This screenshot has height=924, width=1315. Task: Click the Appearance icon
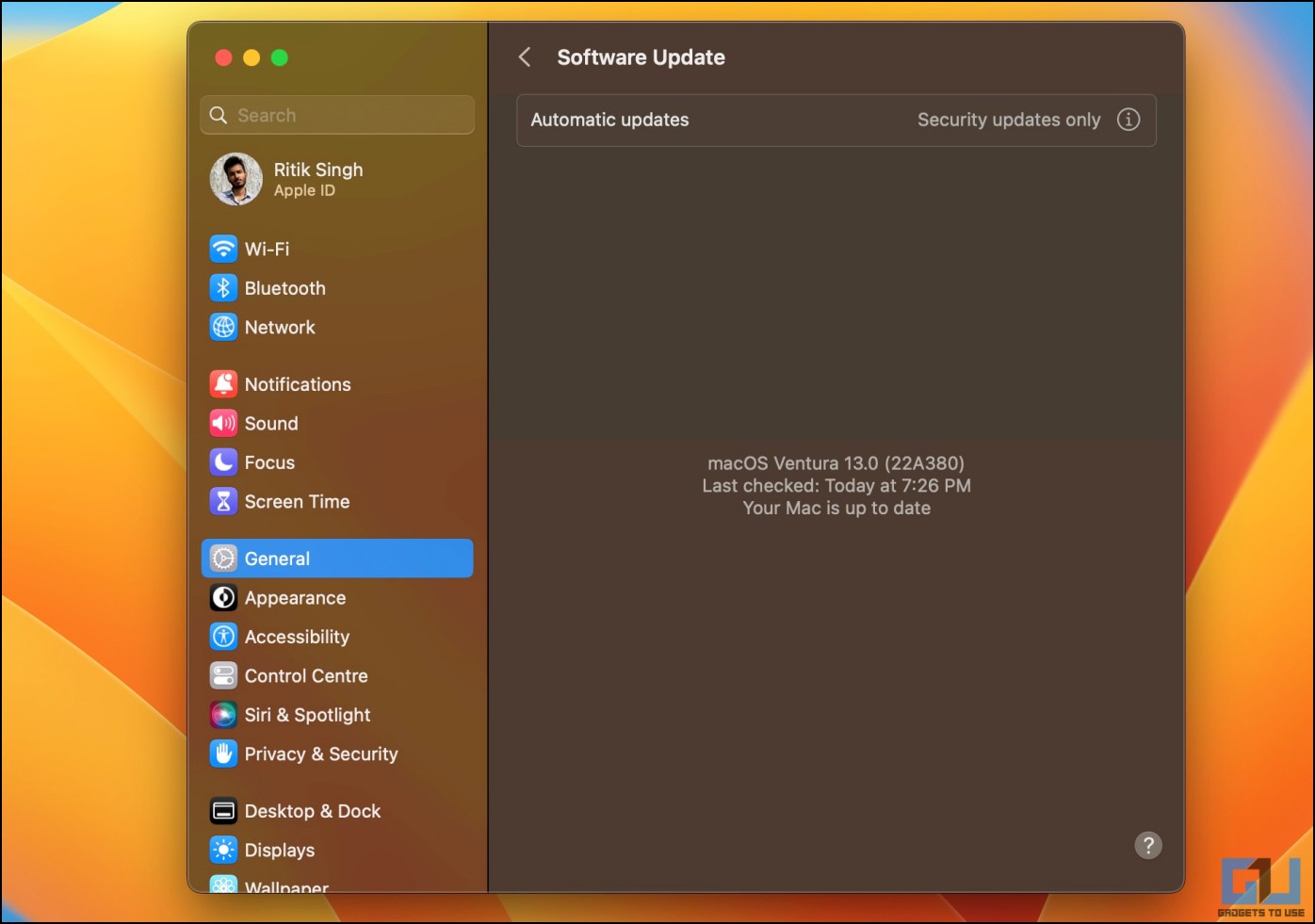point(223,597)
